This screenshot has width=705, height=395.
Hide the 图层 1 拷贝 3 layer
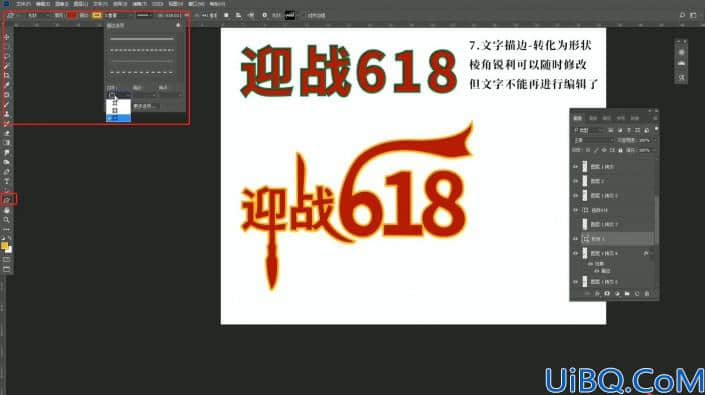576,195
